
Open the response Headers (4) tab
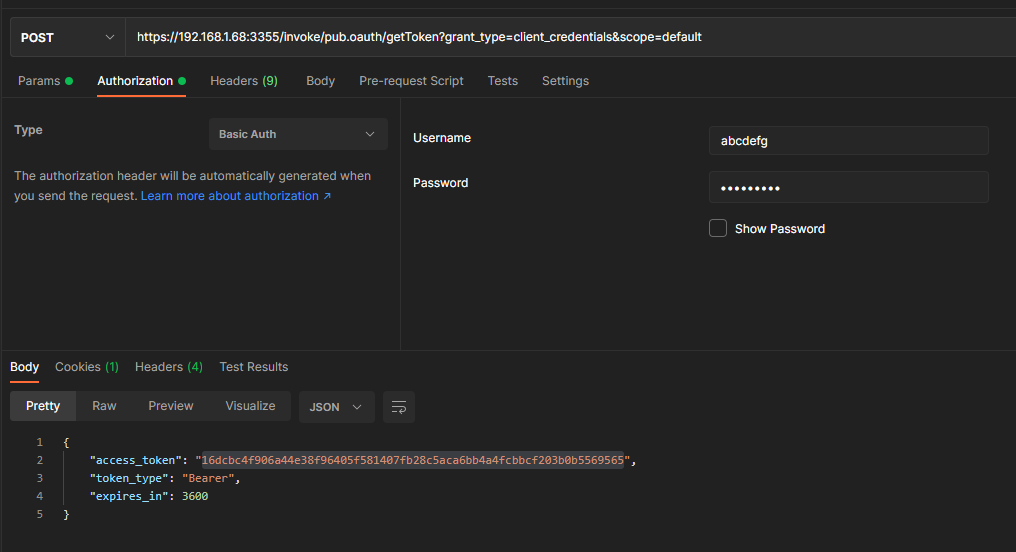pos(168,367)
